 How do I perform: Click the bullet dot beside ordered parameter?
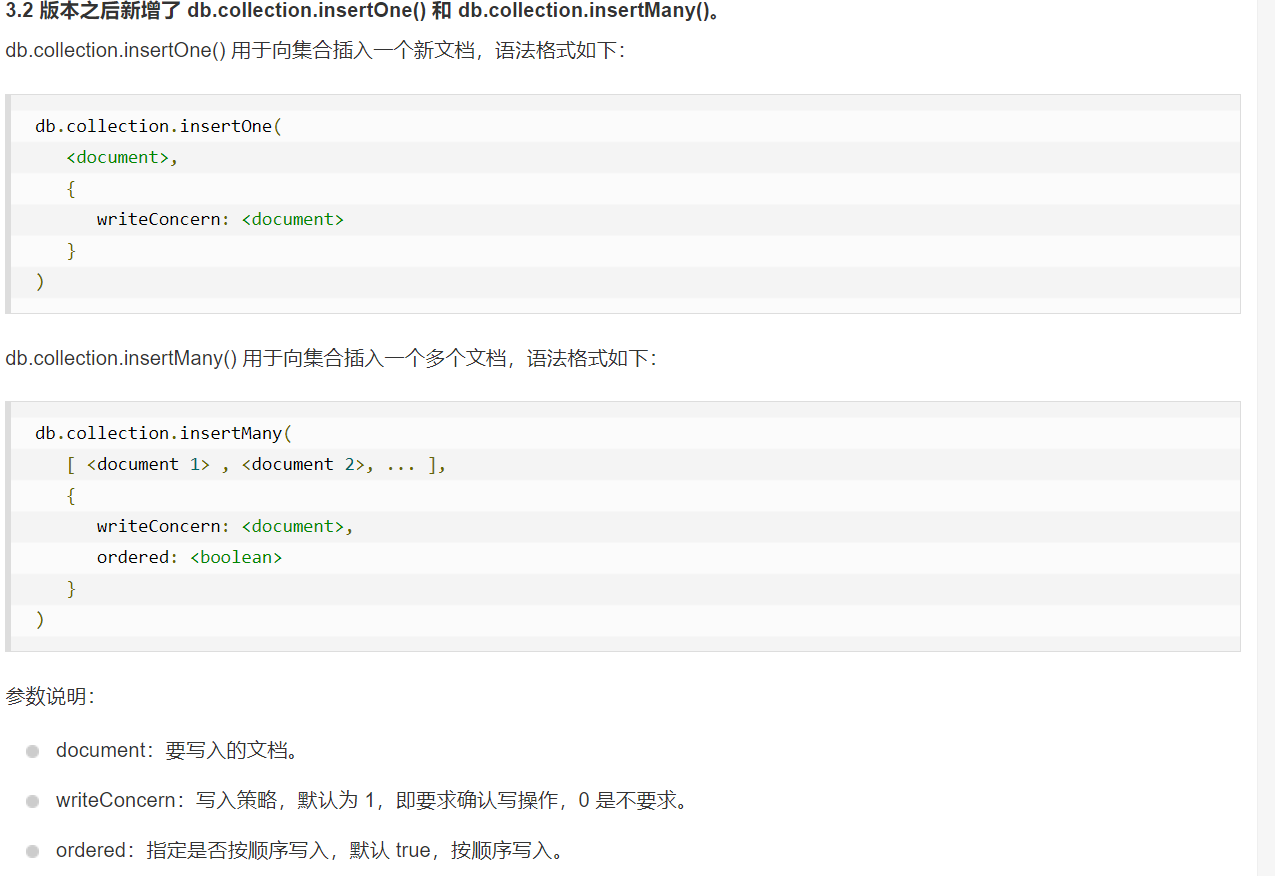(x=33, y=851)
